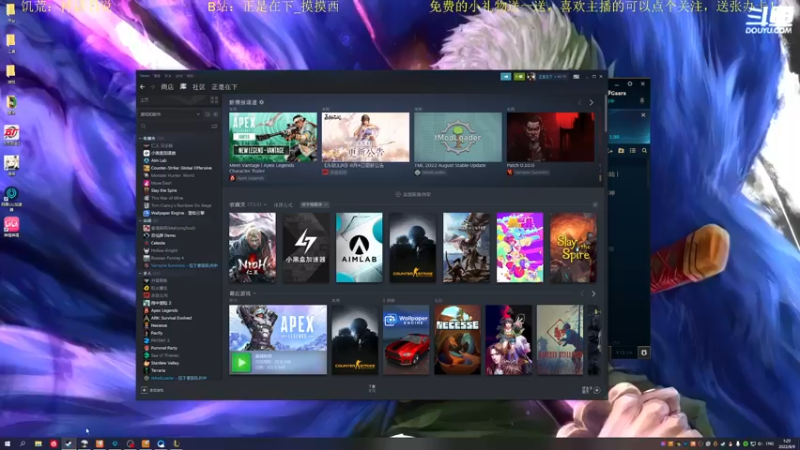The width and height of the screenshot is (800, 450).
Task: Switch to the 库 library tab
Action: [x=183, y=87]
